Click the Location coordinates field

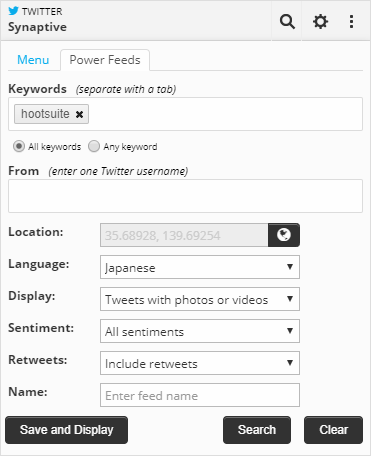(x=184, y=235)
